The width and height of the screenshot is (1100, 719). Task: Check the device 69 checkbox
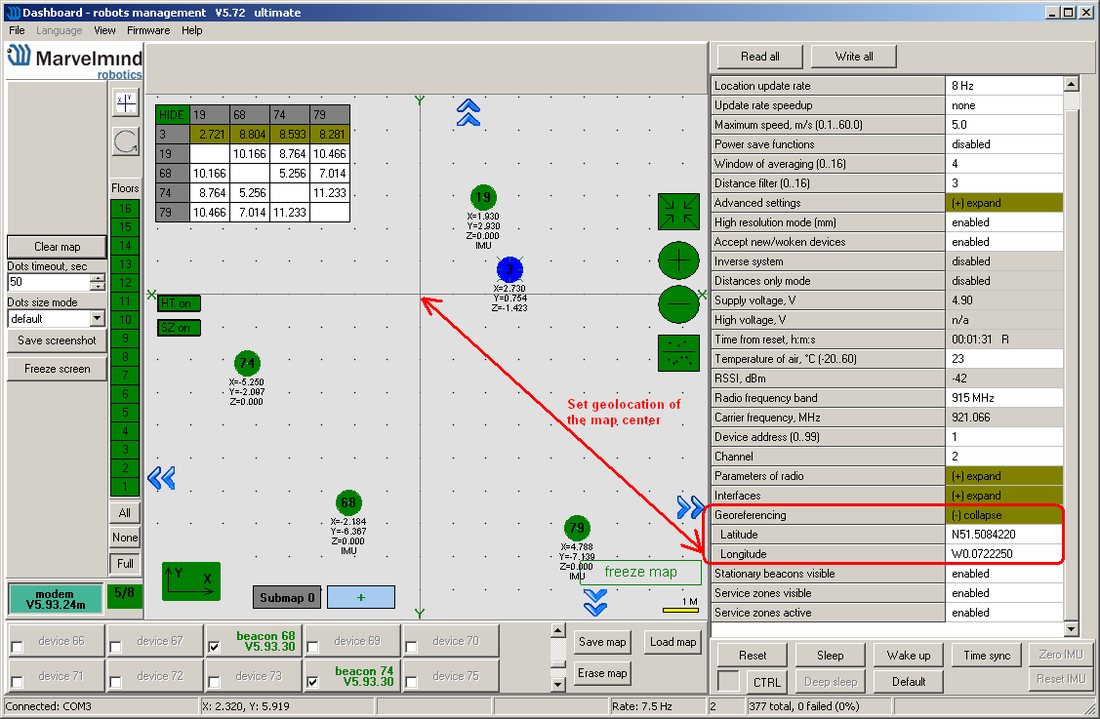point(313,647)
